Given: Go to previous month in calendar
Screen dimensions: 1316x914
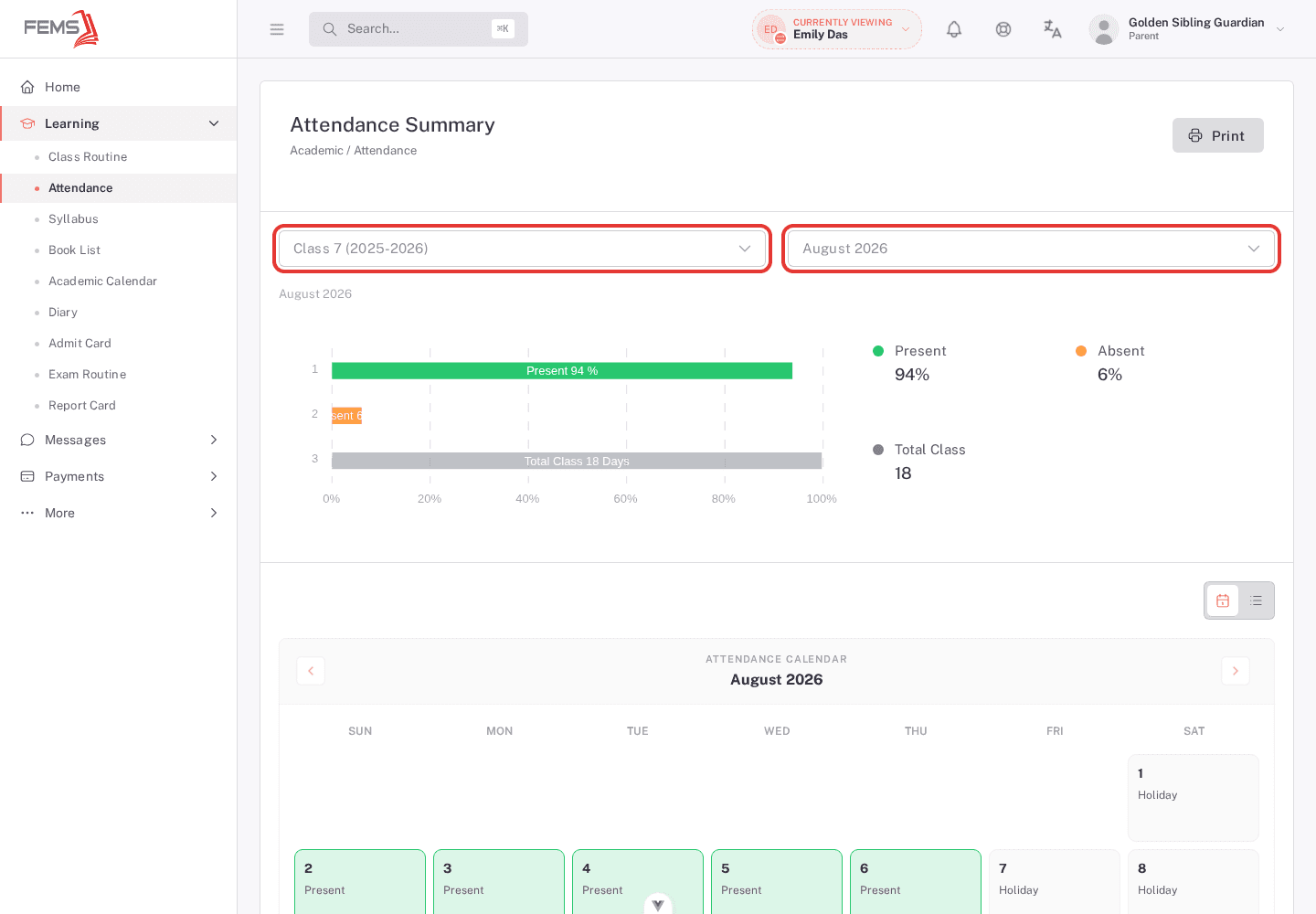Looking at the screenshot, I should tap(311, 671).
